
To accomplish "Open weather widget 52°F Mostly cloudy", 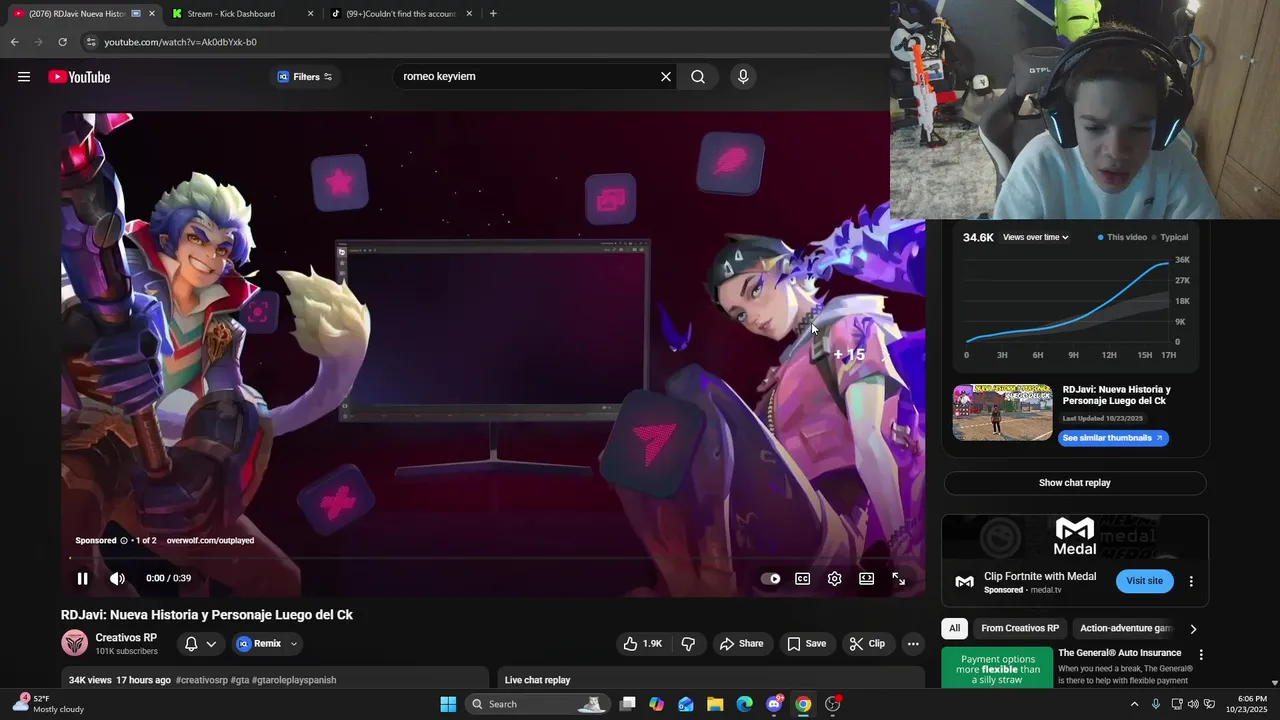I will click(47, 704).
